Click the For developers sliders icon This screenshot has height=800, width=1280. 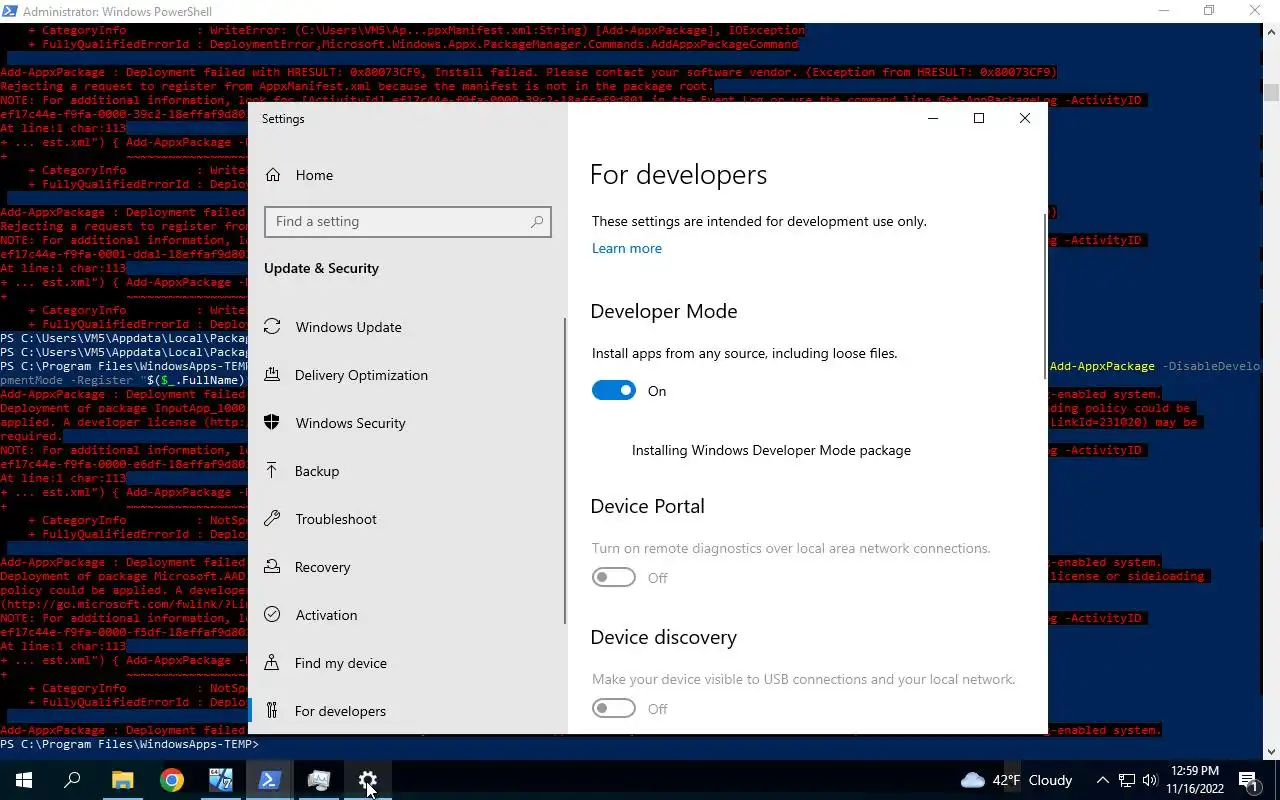[272, 711]
